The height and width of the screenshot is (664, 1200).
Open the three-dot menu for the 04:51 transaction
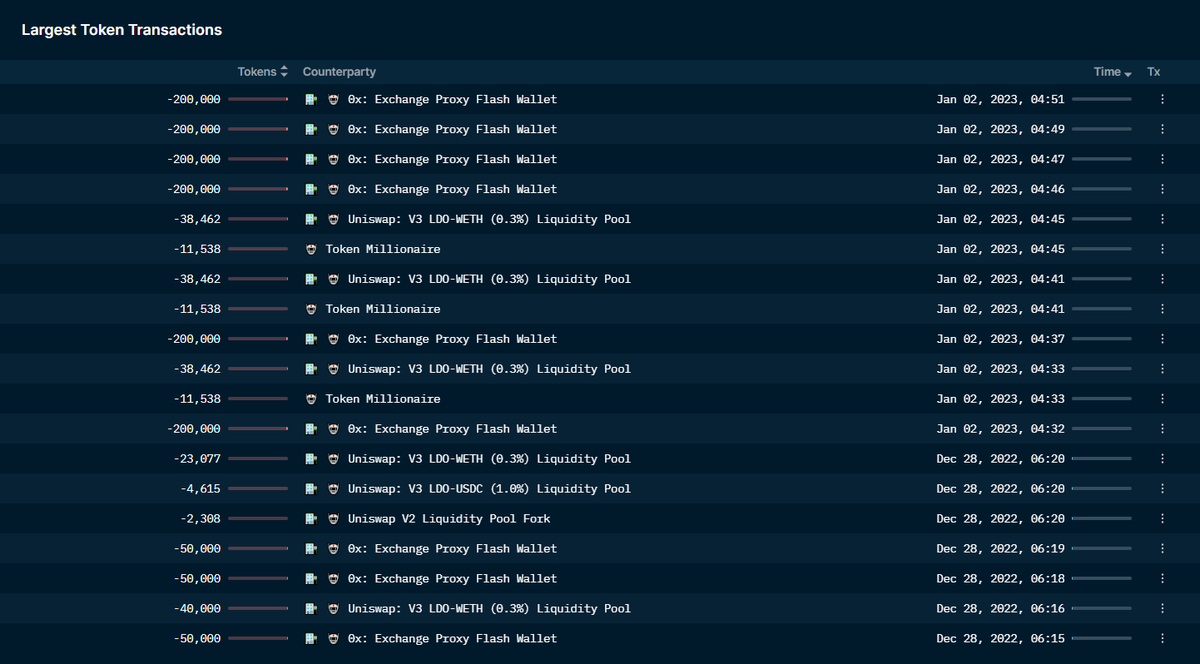[1162, 99]
